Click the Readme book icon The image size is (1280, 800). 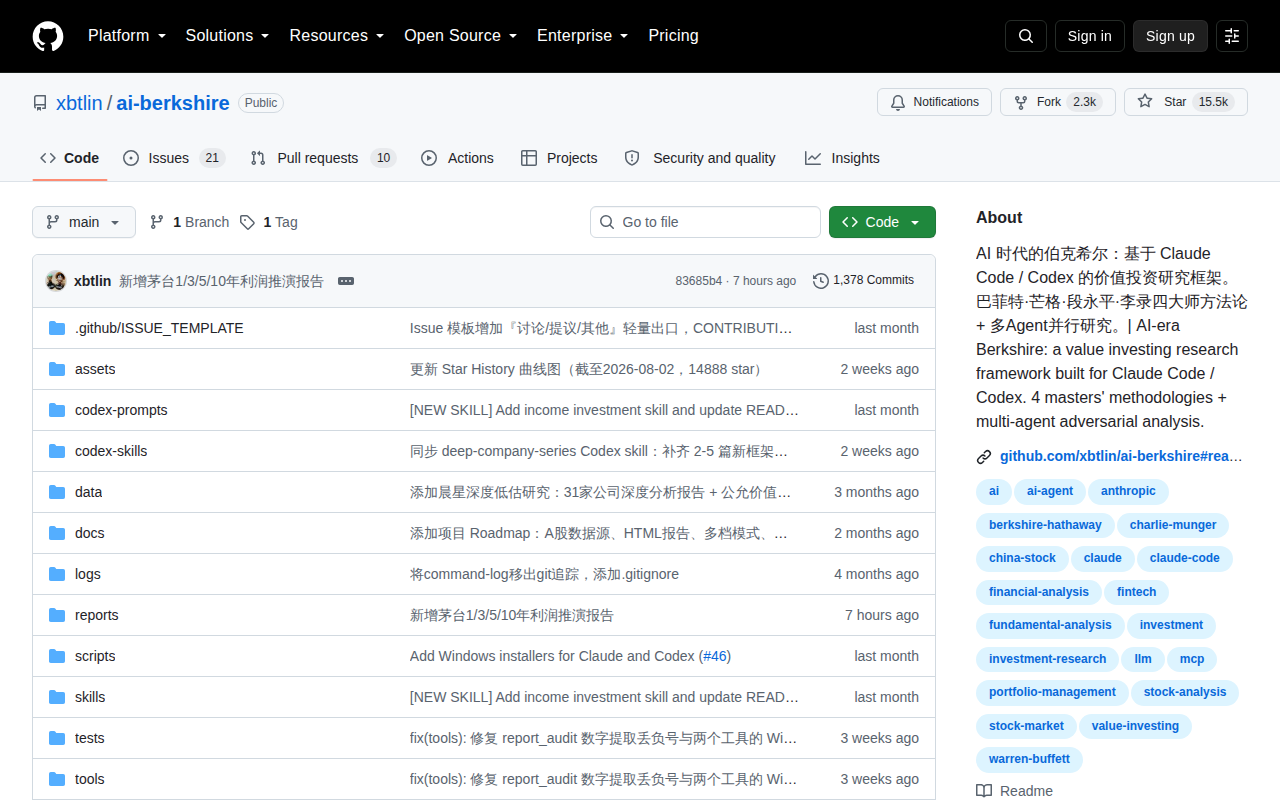tap(984, 791)
